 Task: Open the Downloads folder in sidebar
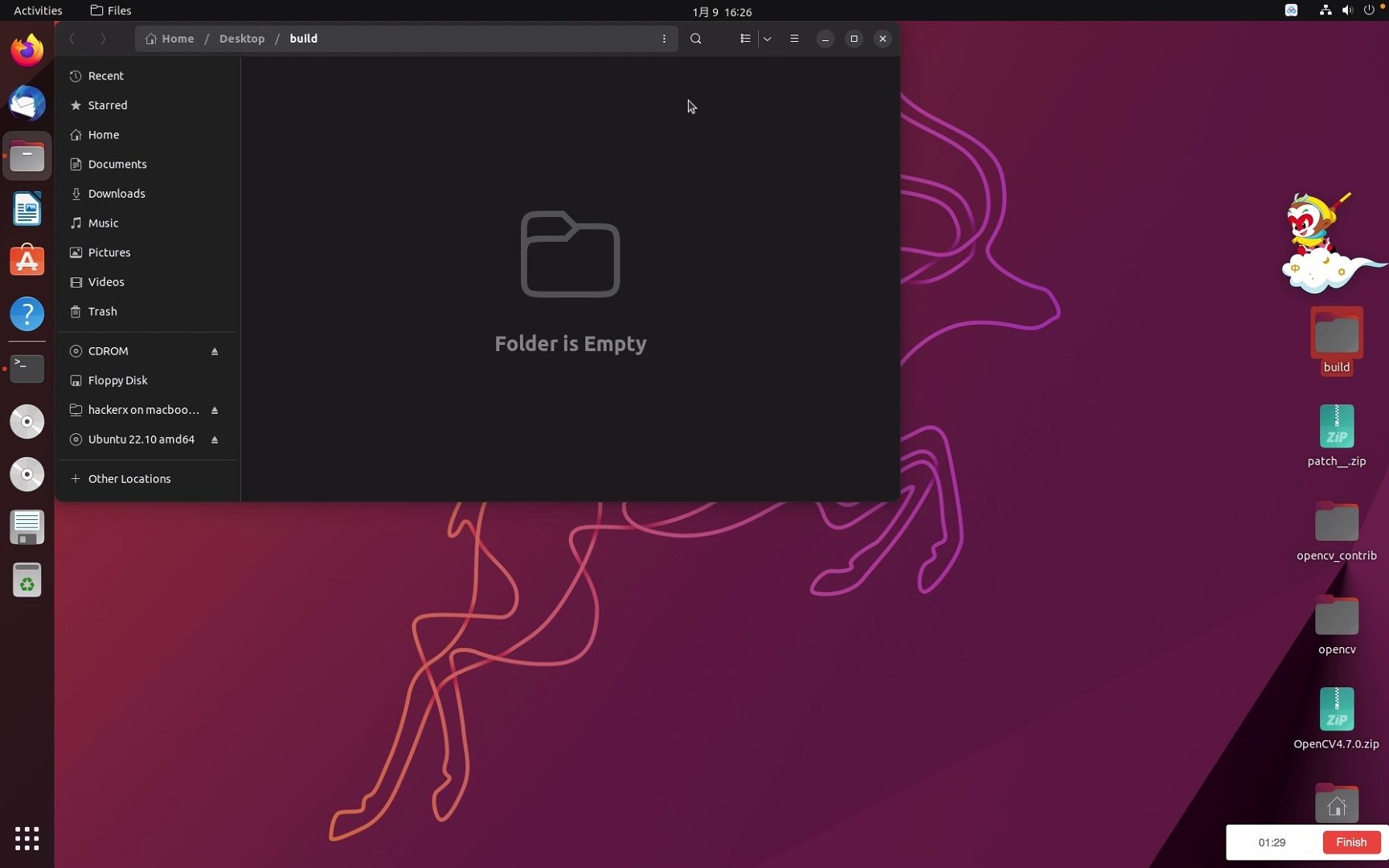[117, 194]
